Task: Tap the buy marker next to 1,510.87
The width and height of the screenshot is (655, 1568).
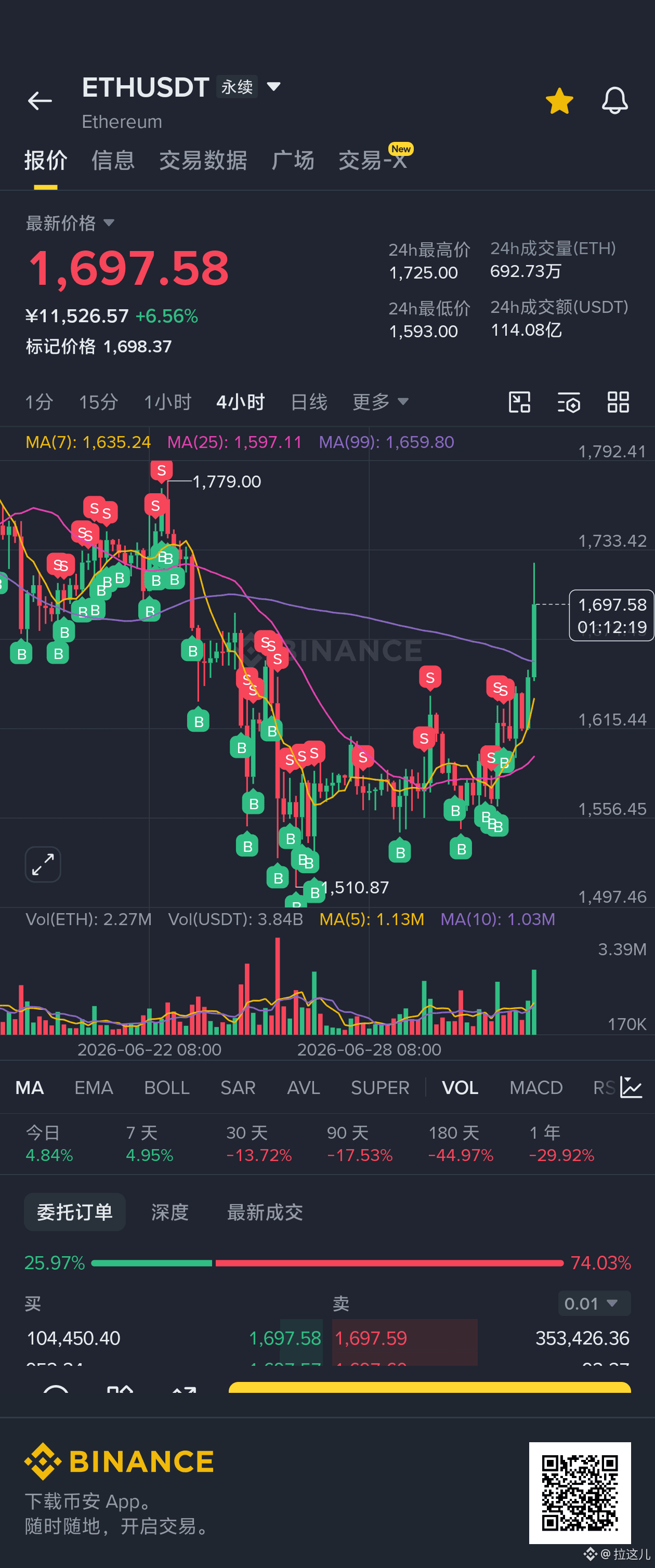Action: [x=314, y=892]
